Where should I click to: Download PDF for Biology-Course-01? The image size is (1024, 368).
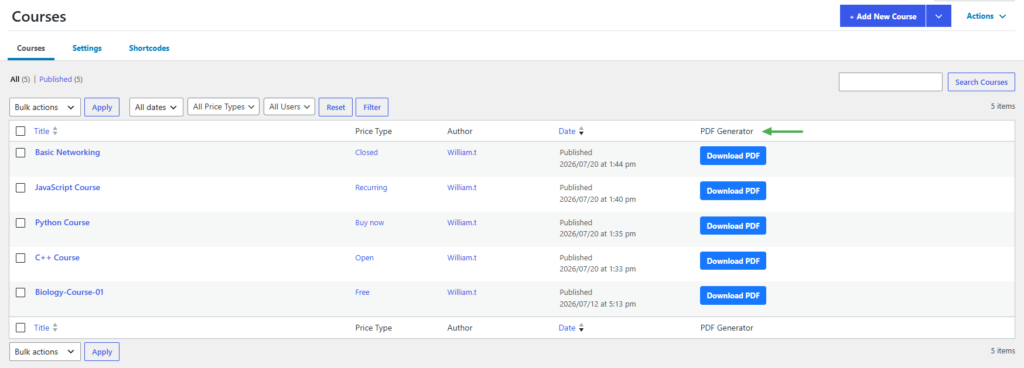pos(733,296)
